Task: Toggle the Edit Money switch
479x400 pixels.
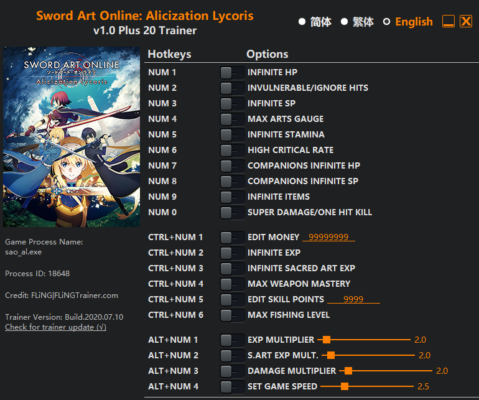Action: pos(232,237)
